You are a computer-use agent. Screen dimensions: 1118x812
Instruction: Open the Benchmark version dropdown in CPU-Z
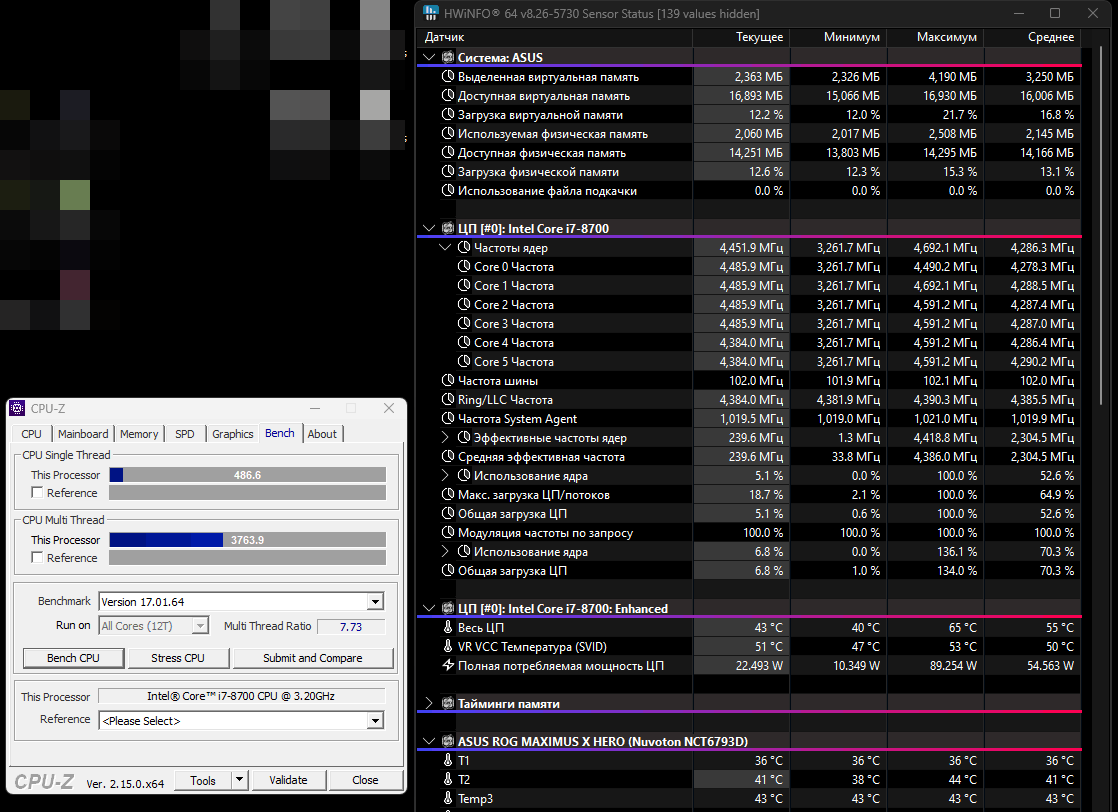[376, 602]
